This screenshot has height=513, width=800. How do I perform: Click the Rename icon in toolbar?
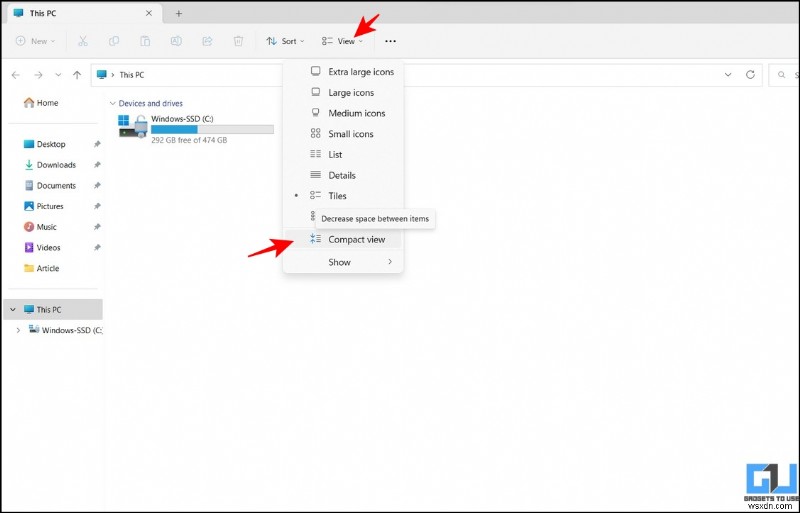(x=176, y=41)
